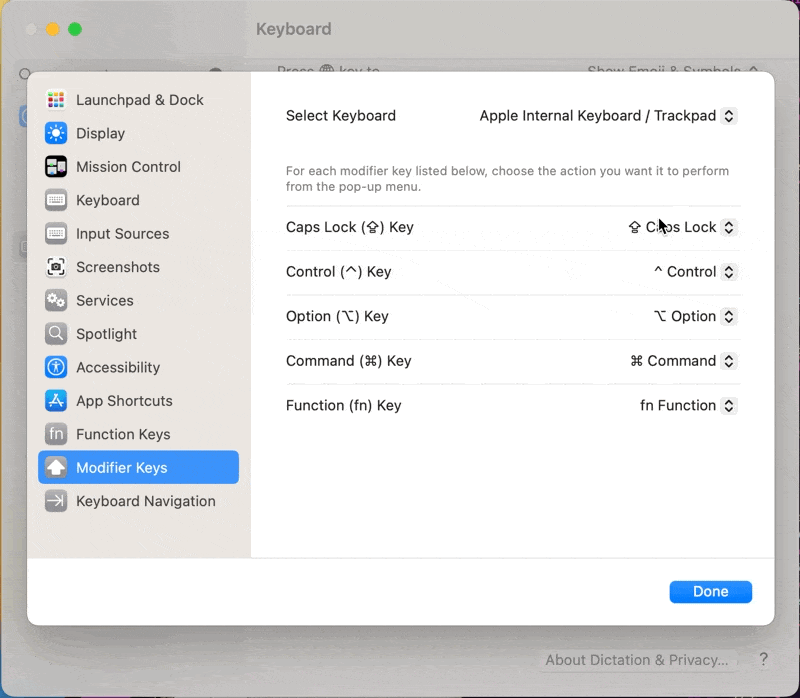Click the "Command (⌘) Key" label

348,361
